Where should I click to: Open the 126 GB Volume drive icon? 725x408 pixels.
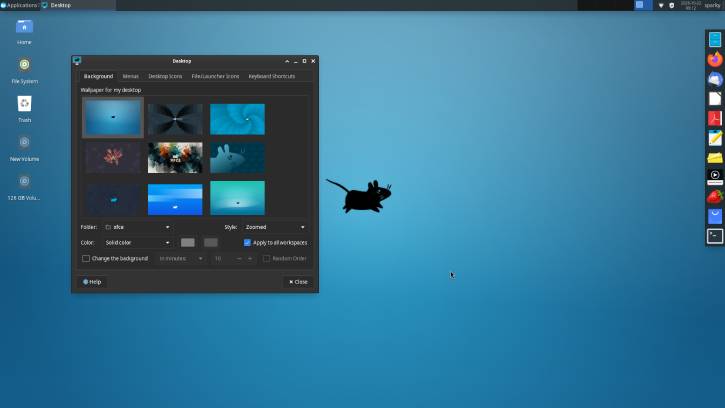point(24,181)
